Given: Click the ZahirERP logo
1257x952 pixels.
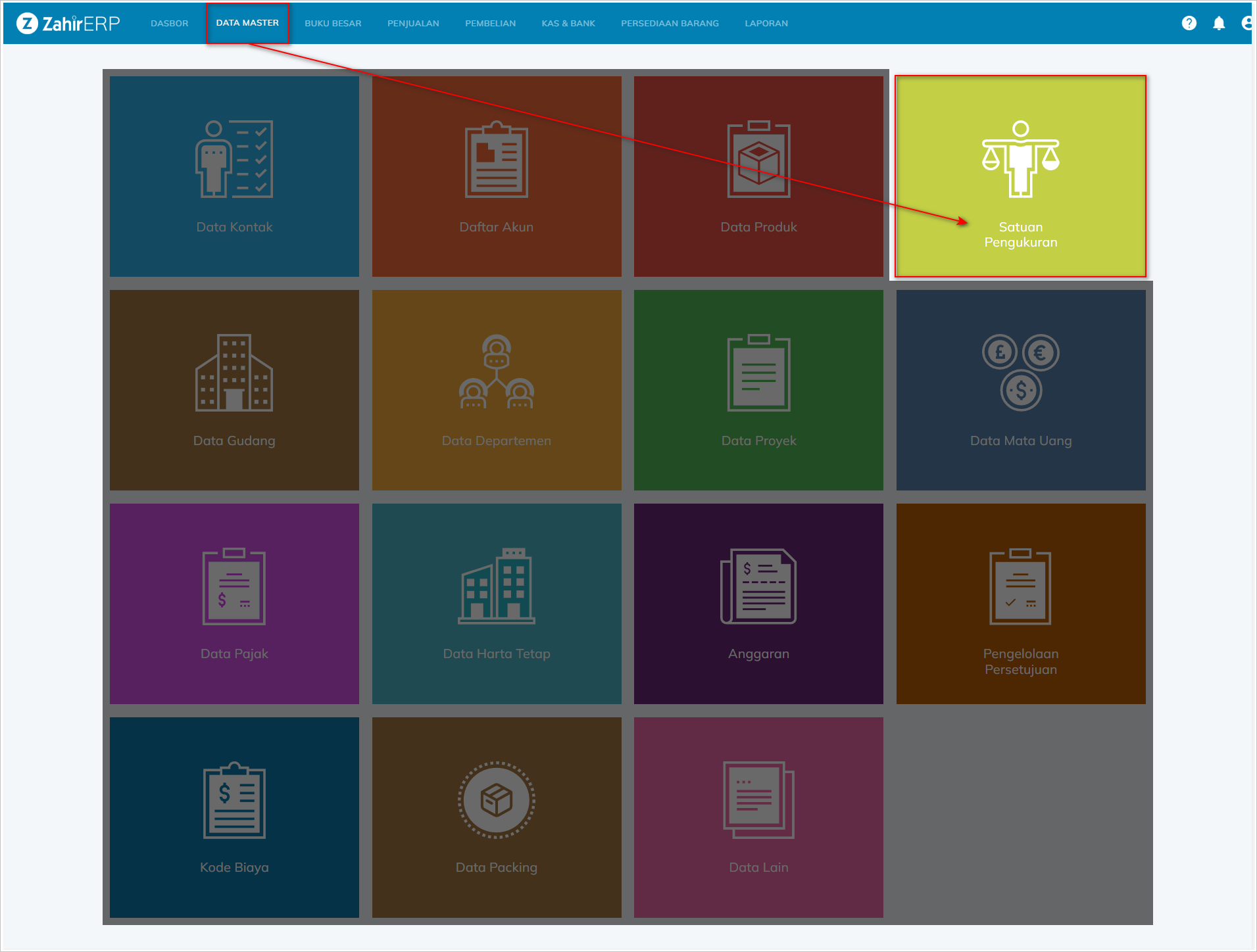Looking at the screenshot, I should pyautogui.click(x=68, y=23).
